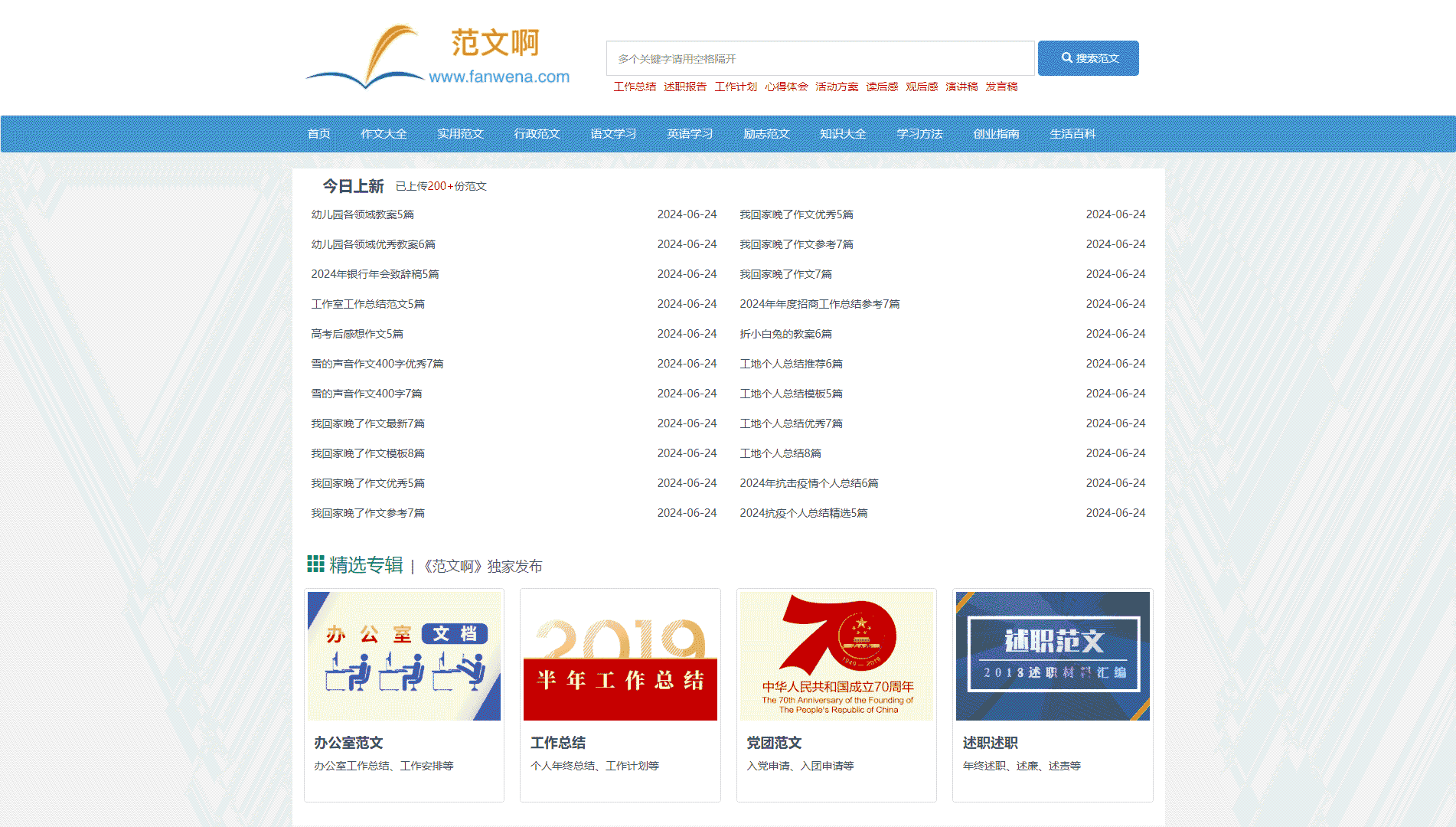Open article 2024年银行年会致辞稿5篇
This screenshot has width=1456, height=827.
pyautogui.click(x=374, y=274)
